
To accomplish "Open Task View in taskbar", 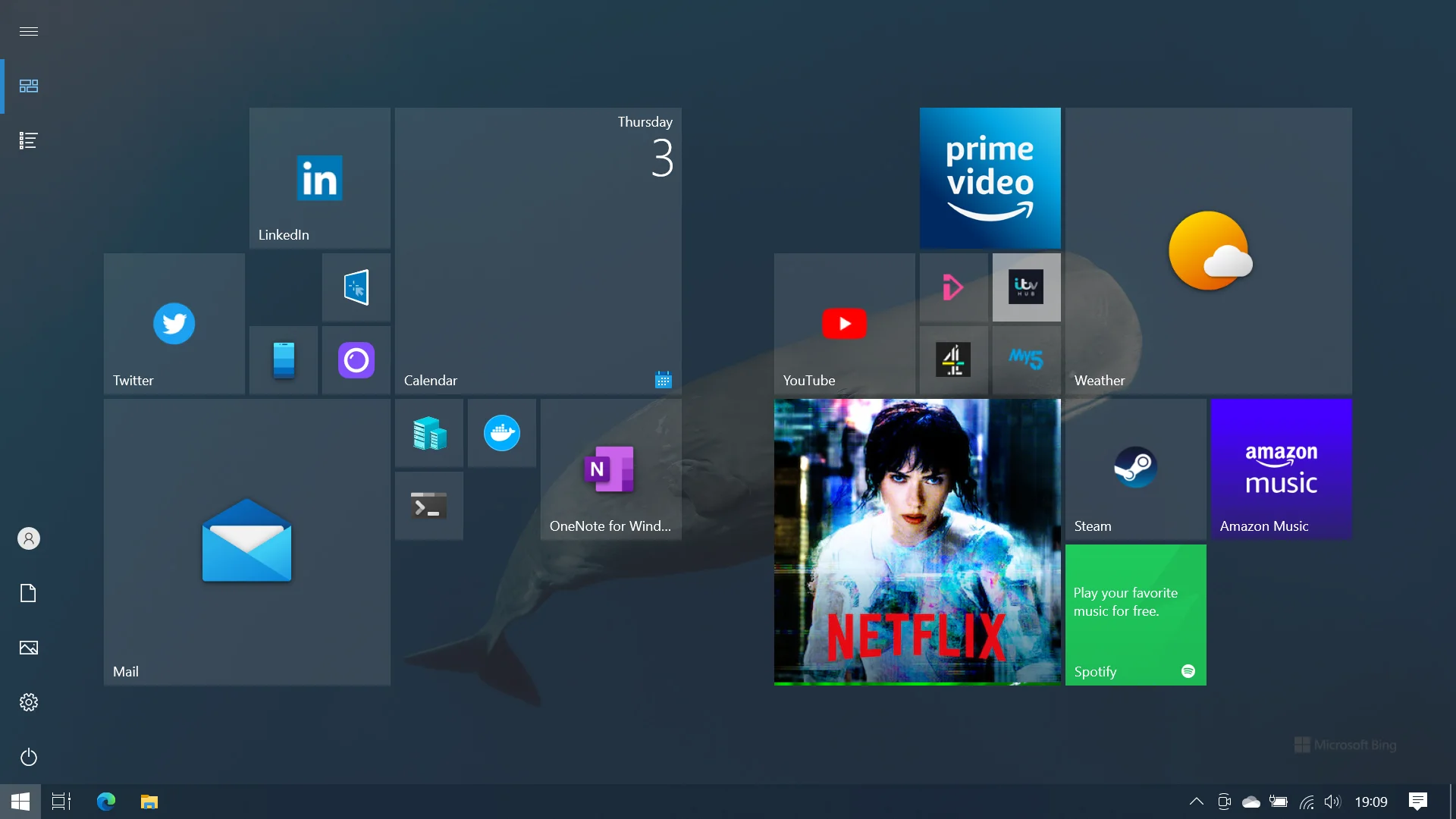I will coord(61,802).
